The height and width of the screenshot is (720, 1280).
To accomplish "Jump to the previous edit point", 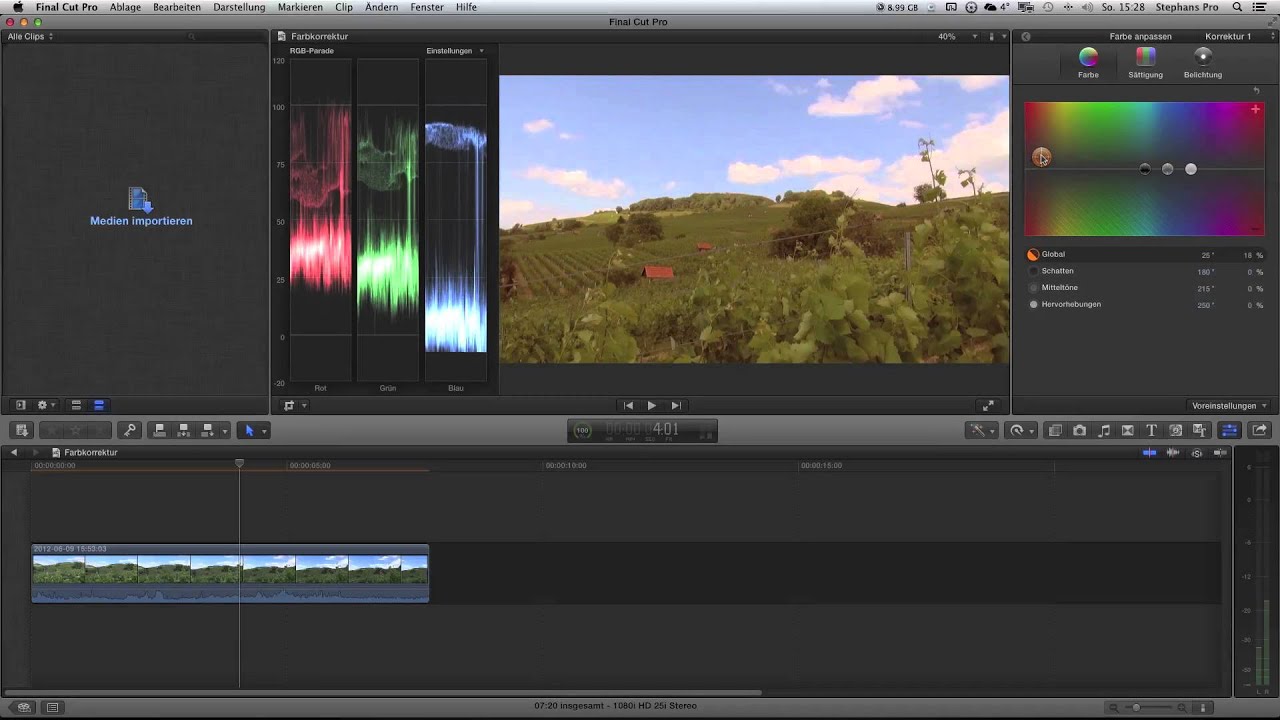I will pyautogui.click(x=628, y=405).
